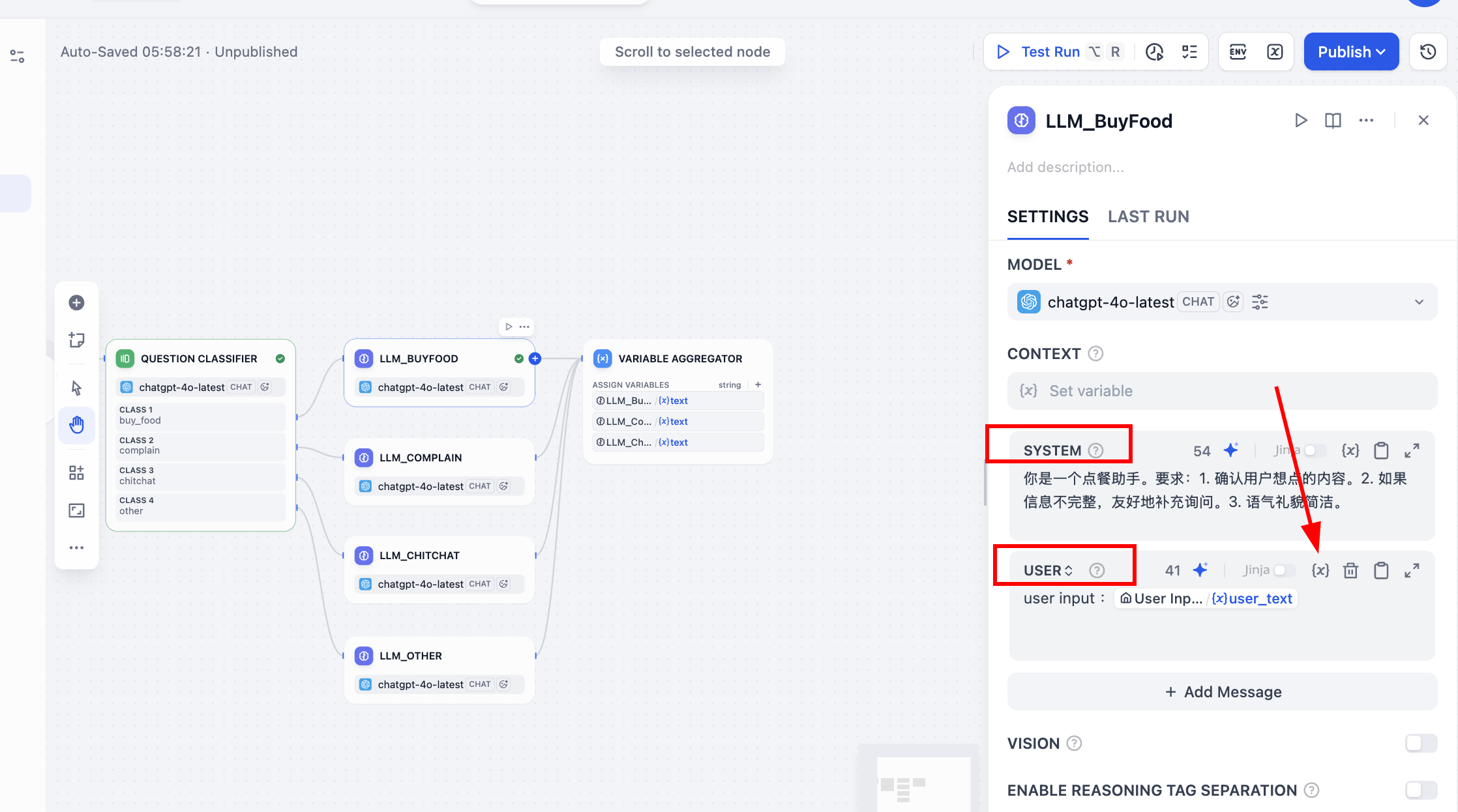Select the hand pan tool
This screenshot has height=812, width=1458.
[x=76, y=425]
